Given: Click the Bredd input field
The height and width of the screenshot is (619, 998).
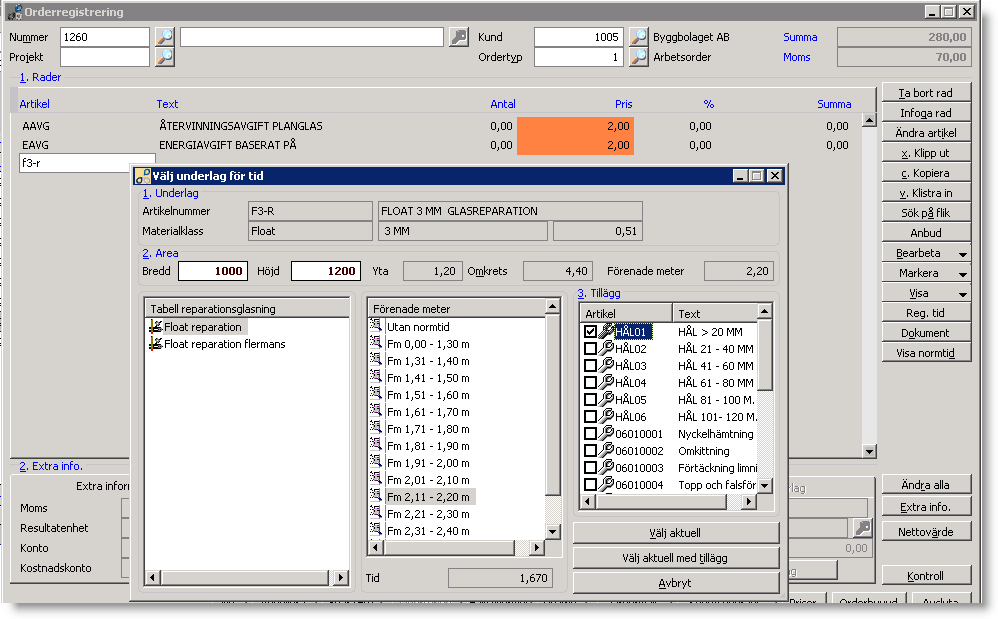Looking at the screenshot, I should 213,271.
